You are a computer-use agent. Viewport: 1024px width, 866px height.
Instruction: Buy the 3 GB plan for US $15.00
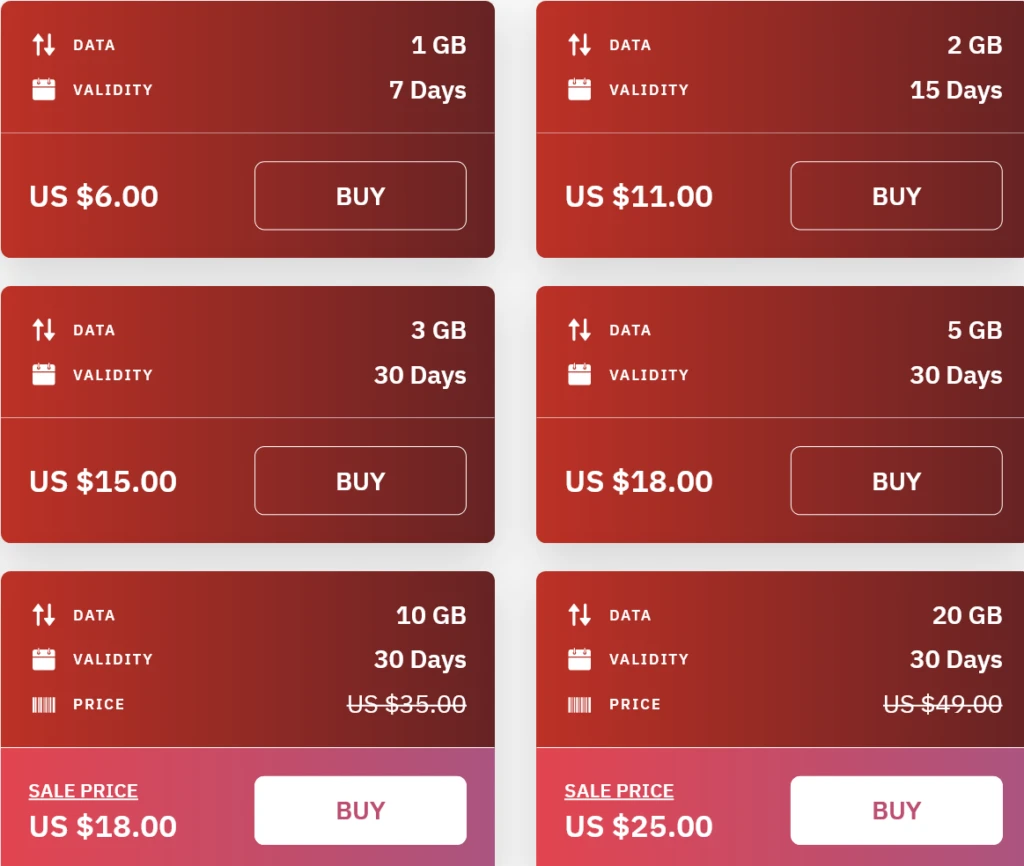(360, 481)
